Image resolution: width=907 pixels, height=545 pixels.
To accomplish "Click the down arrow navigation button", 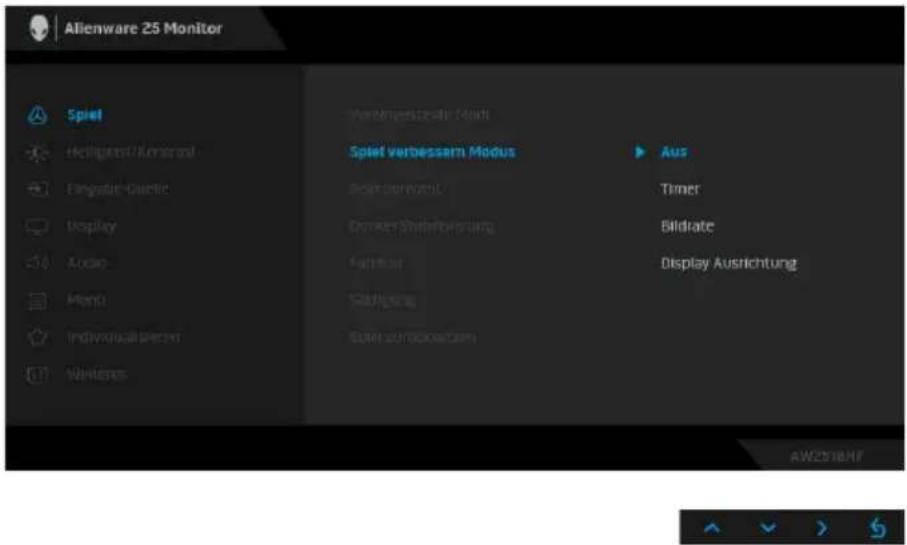I will 768,528.
